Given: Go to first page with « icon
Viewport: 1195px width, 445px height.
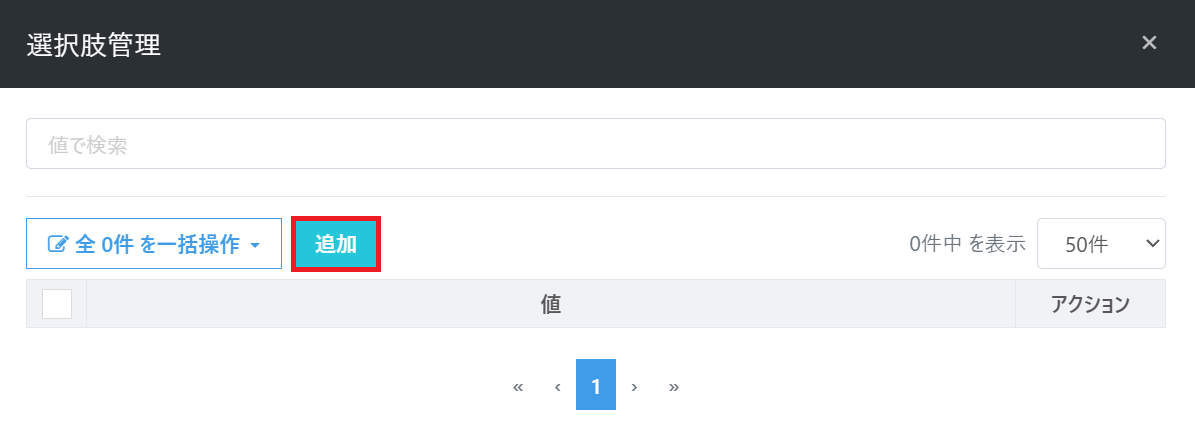Looking at the screenshot, I should pyautogui.click(x=518, y=387).
